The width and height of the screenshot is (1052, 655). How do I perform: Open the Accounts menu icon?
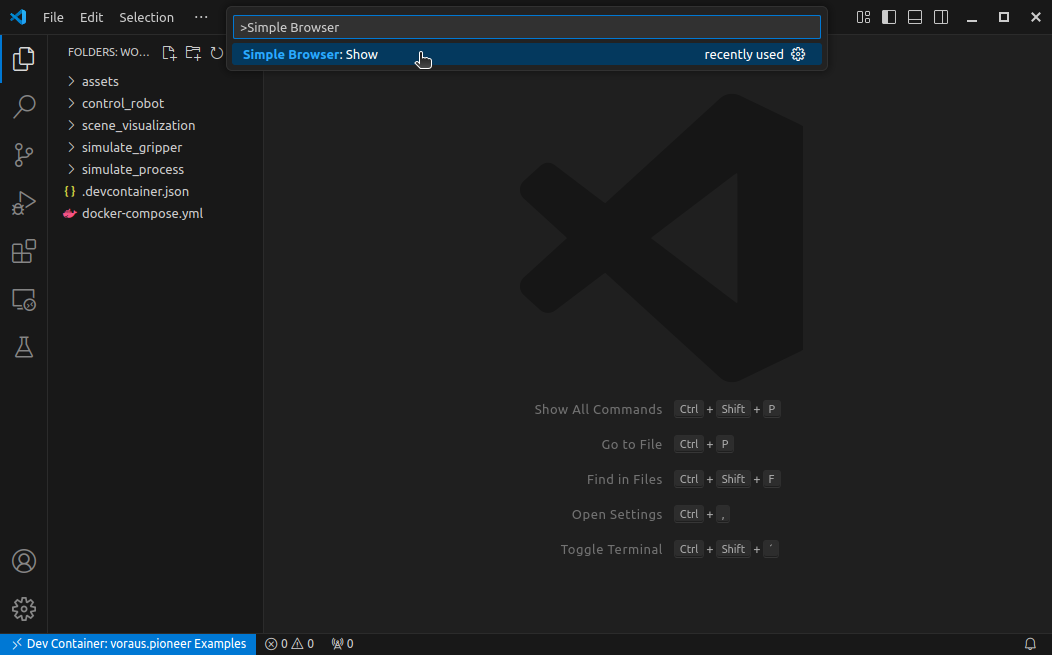click(x=23, y=561)
